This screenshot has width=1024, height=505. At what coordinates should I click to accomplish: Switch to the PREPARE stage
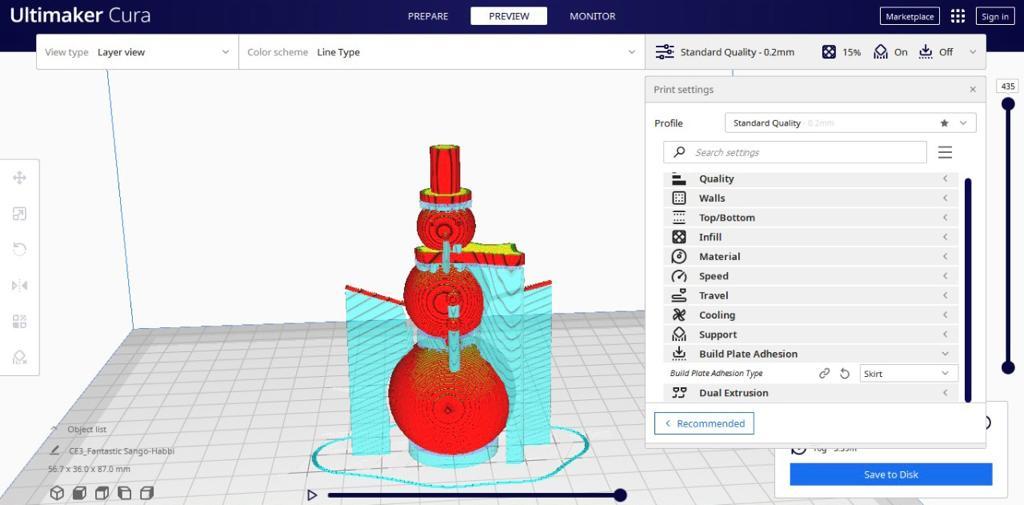pyautogui.click(x=428, y=16)
